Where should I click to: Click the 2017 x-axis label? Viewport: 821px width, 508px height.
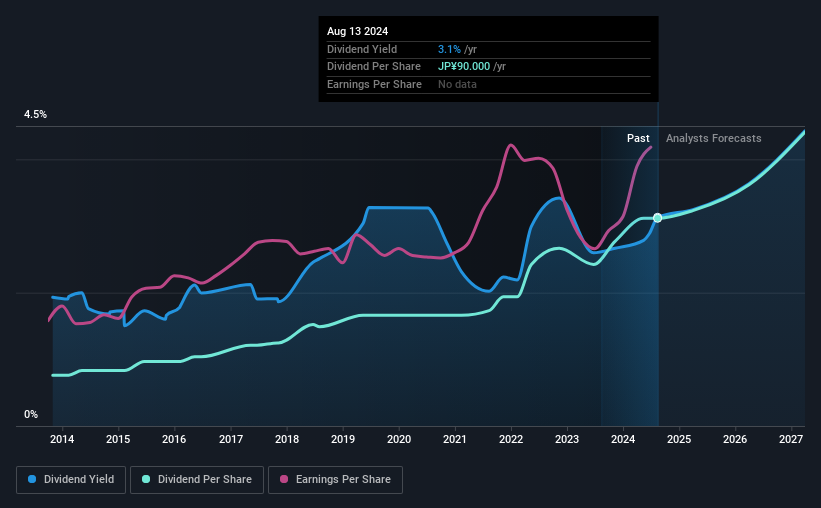(x=230, y=439)
